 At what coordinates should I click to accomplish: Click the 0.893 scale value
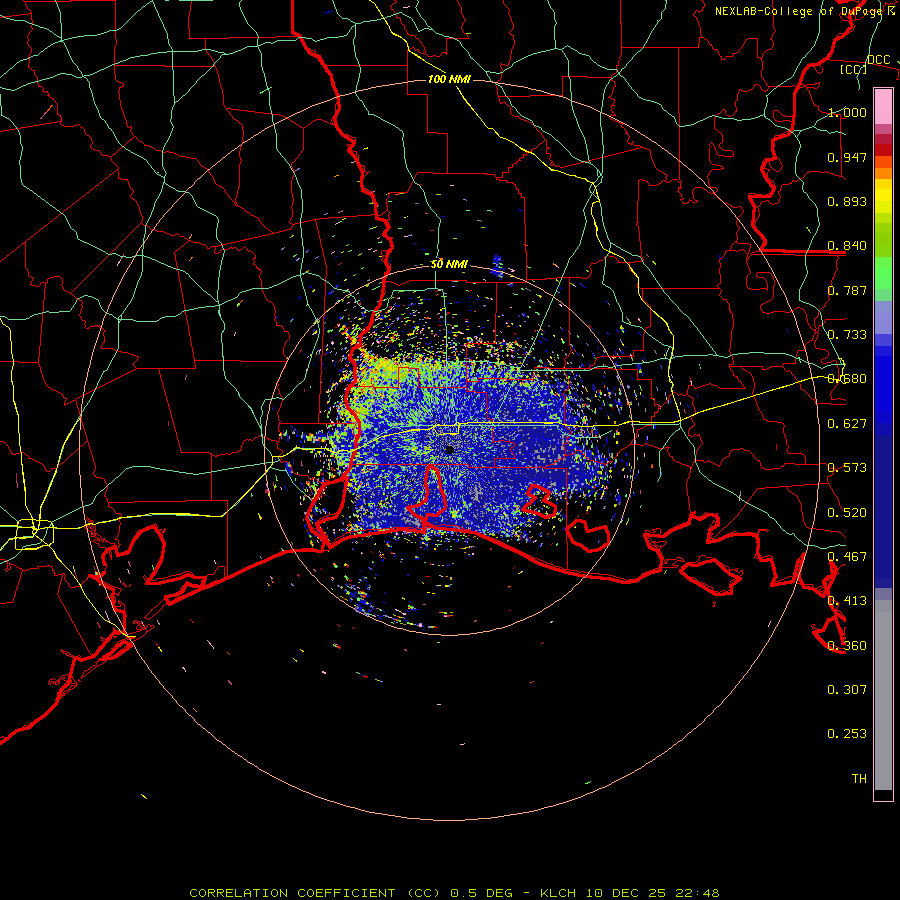click(x=847, y=201)
